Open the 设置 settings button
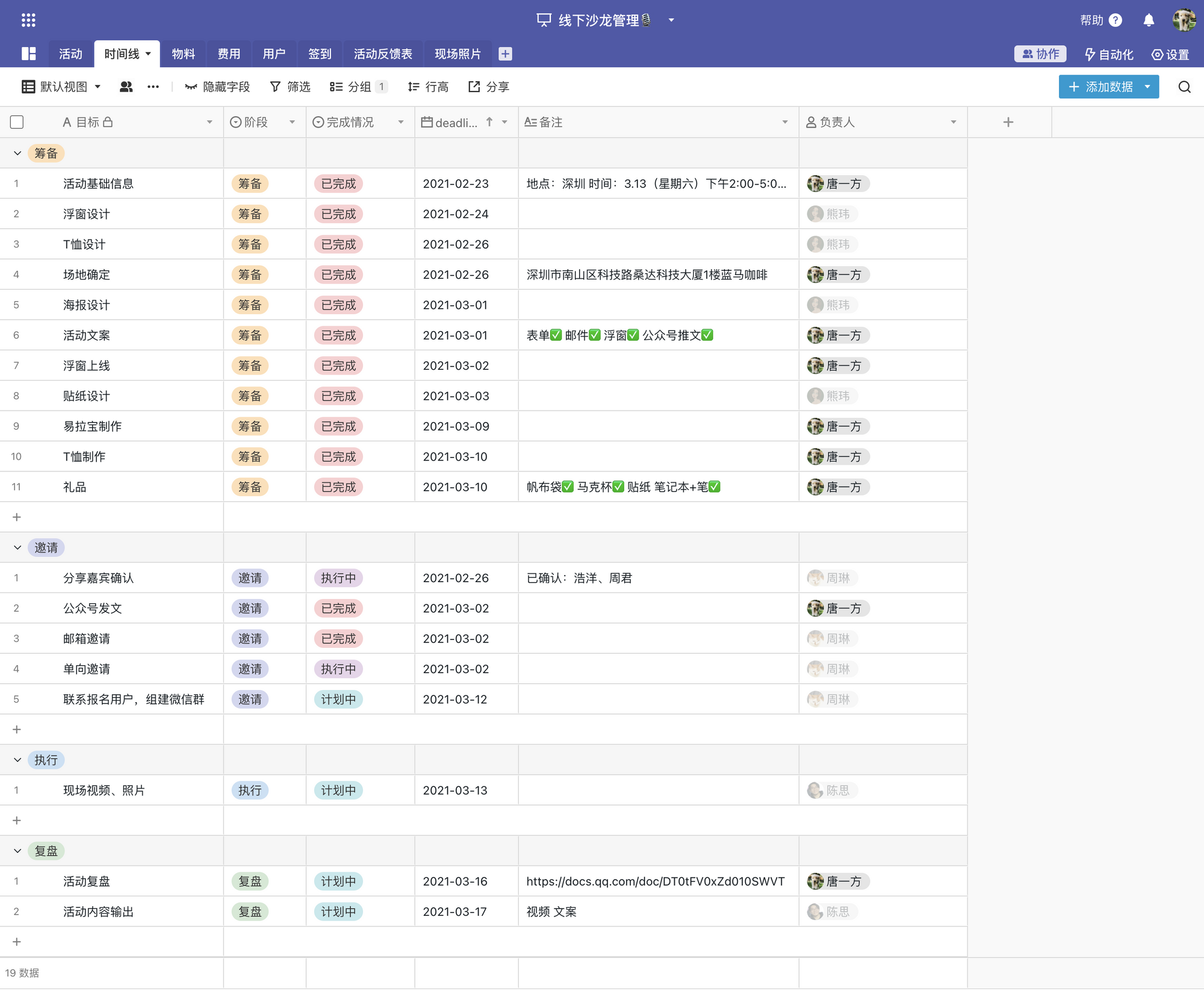1204x991 pixels. [x=1170, y=54]
